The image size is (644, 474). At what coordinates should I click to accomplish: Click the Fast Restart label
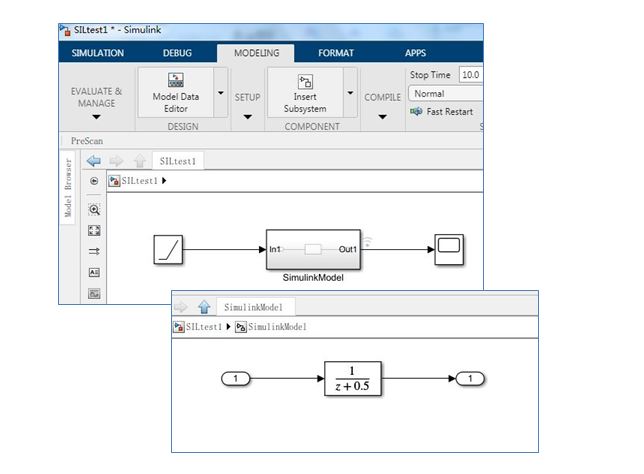click(450, 111)
